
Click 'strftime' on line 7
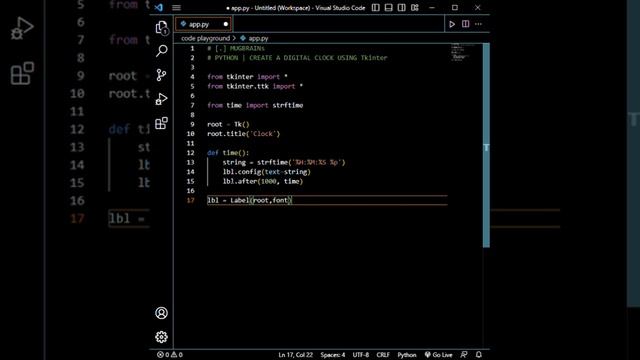pos(288,105)
